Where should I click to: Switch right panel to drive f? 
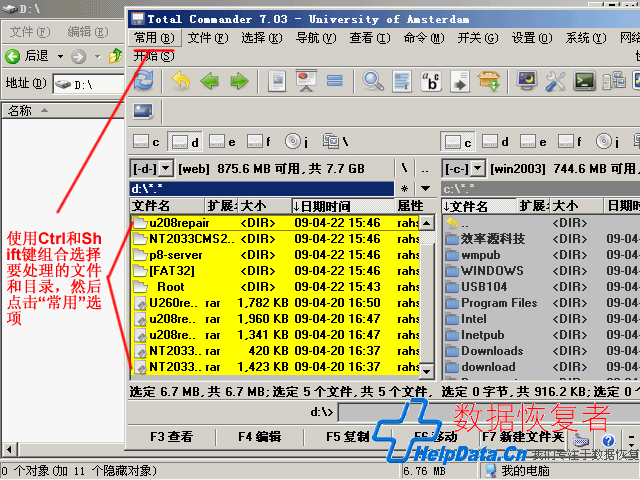tap(570, 142)
